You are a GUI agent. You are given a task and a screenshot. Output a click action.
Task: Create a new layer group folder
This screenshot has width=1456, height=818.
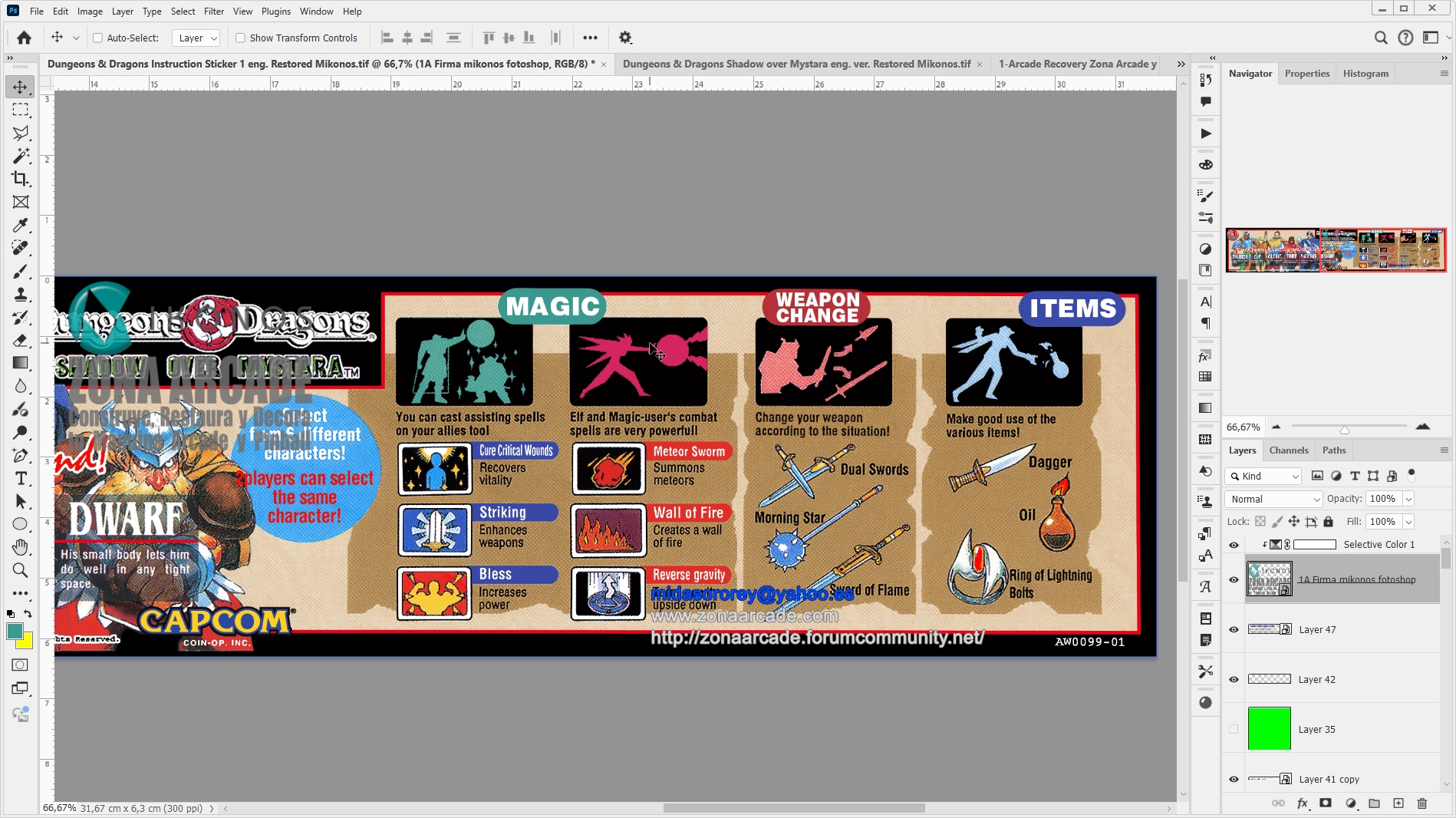click(1374, 803)
